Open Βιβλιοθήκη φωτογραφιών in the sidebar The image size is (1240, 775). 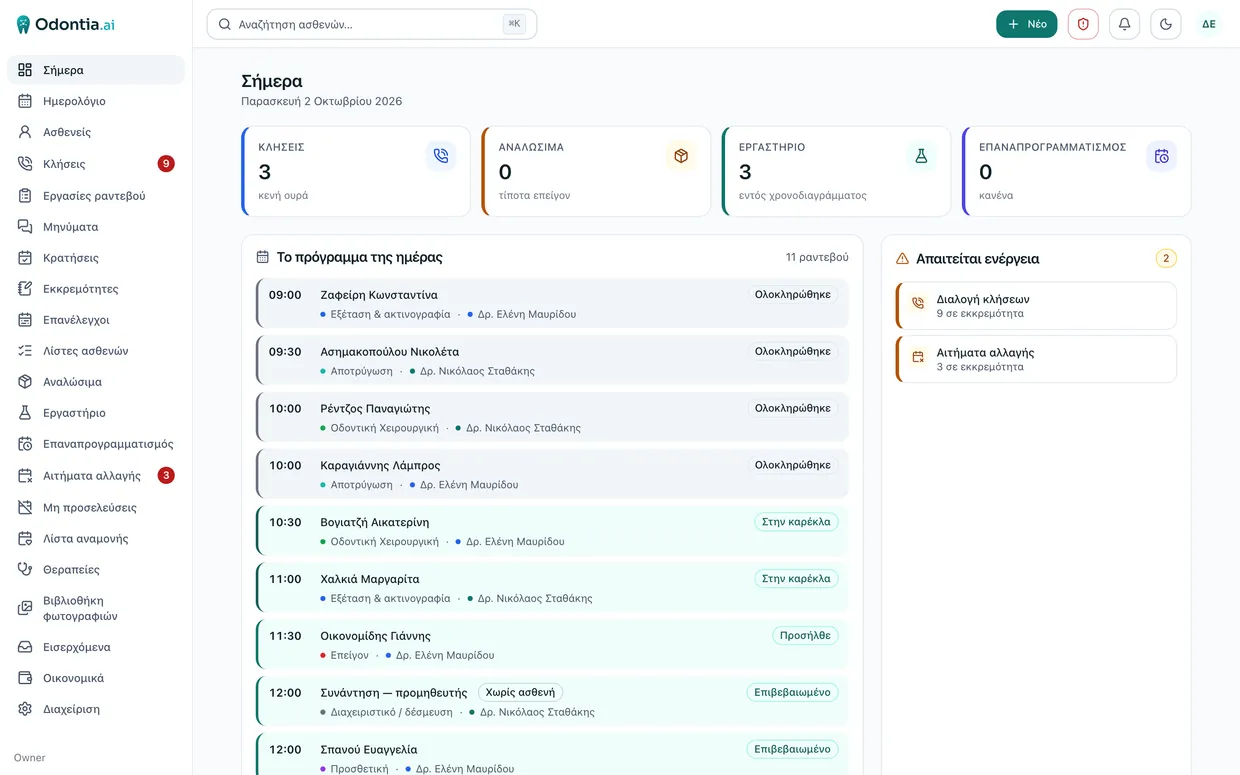click(96, 608)
